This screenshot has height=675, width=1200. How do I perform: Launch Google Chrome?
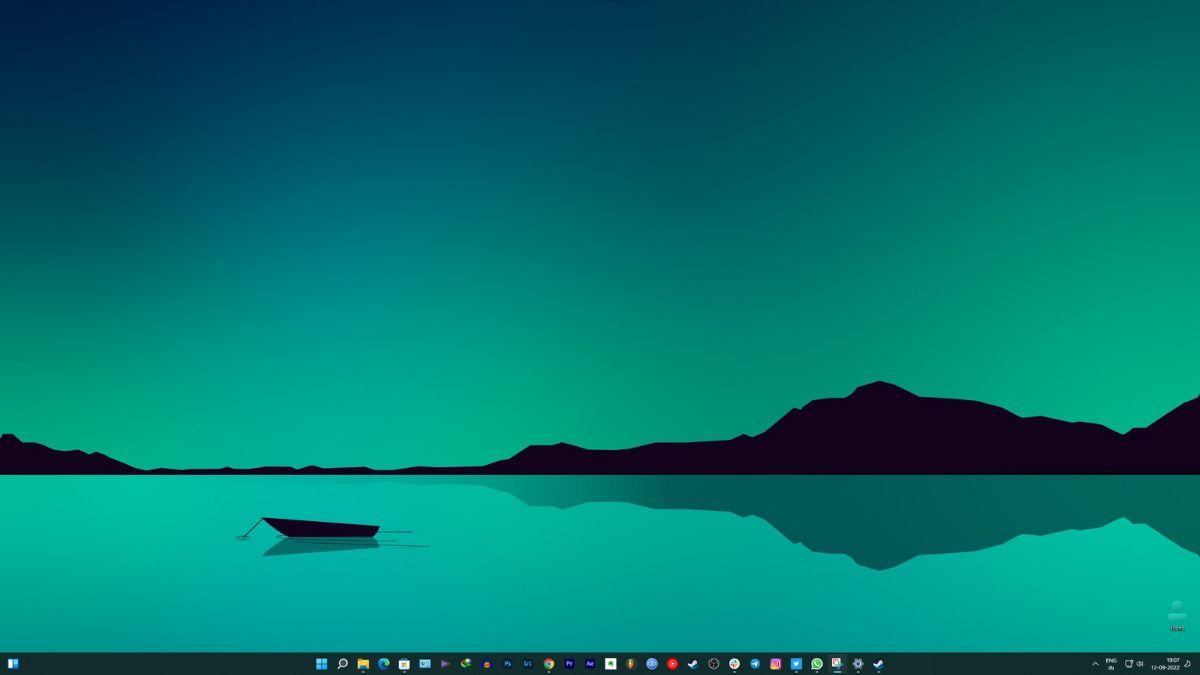549,664
